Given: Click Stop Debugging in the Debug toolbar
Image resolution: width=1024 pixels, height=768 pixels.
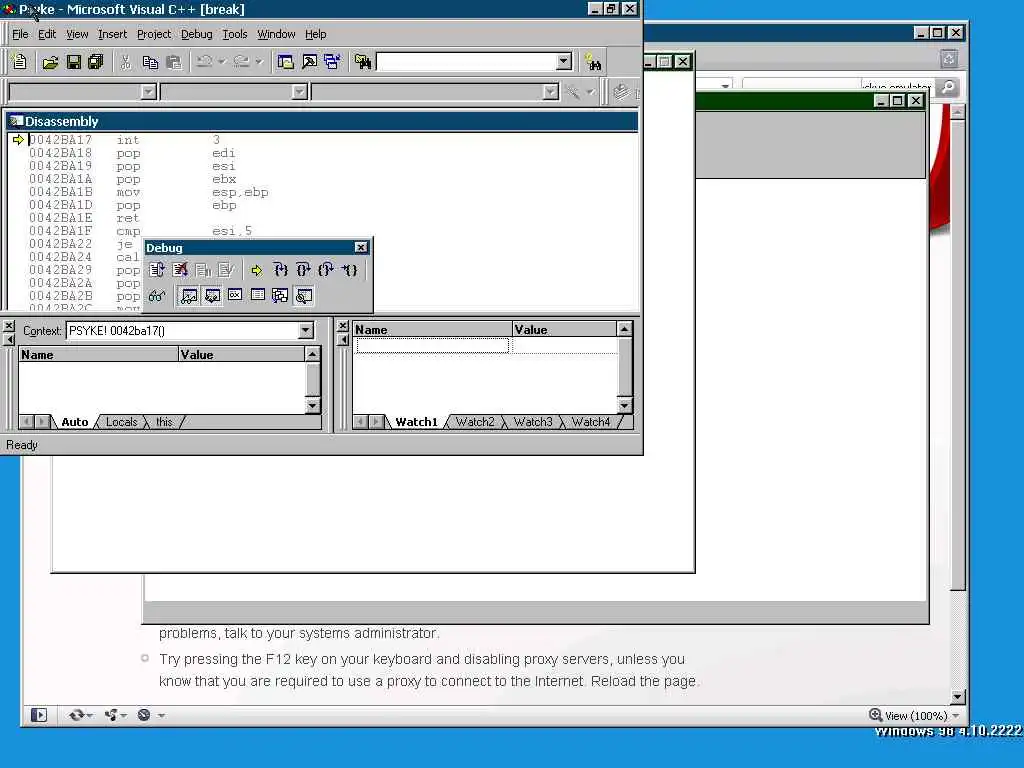Looking at the screenshot, I should 180,270.
